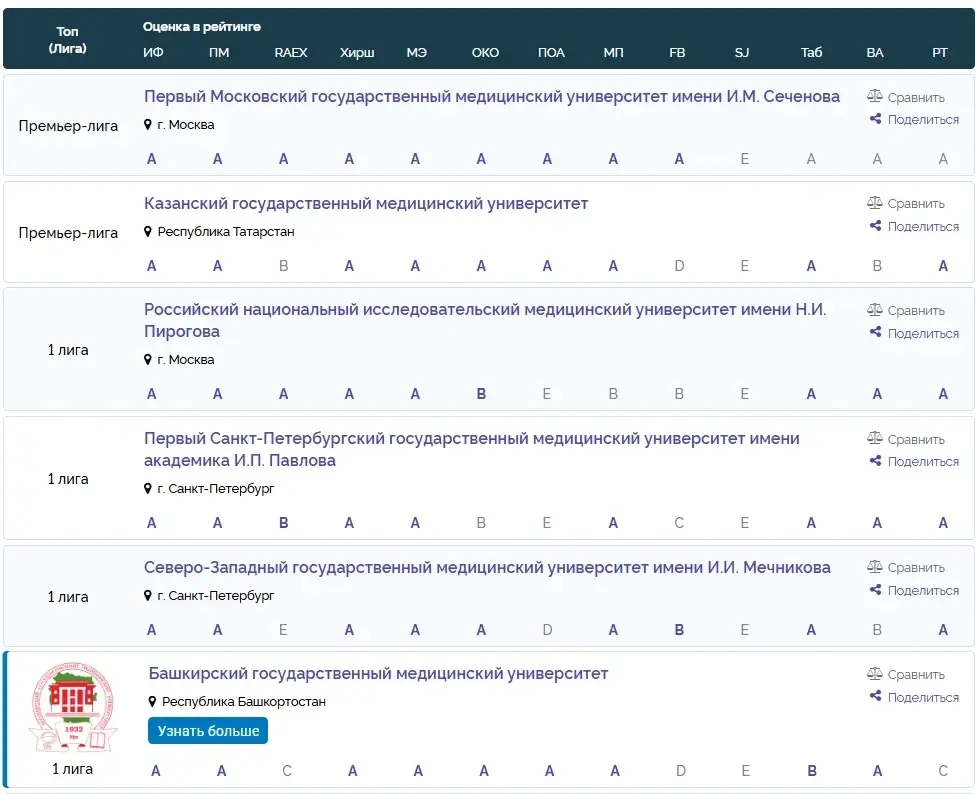Click Сравнить text for Pavlov University
Screen dimensions: 976x794
pos(916,439)
